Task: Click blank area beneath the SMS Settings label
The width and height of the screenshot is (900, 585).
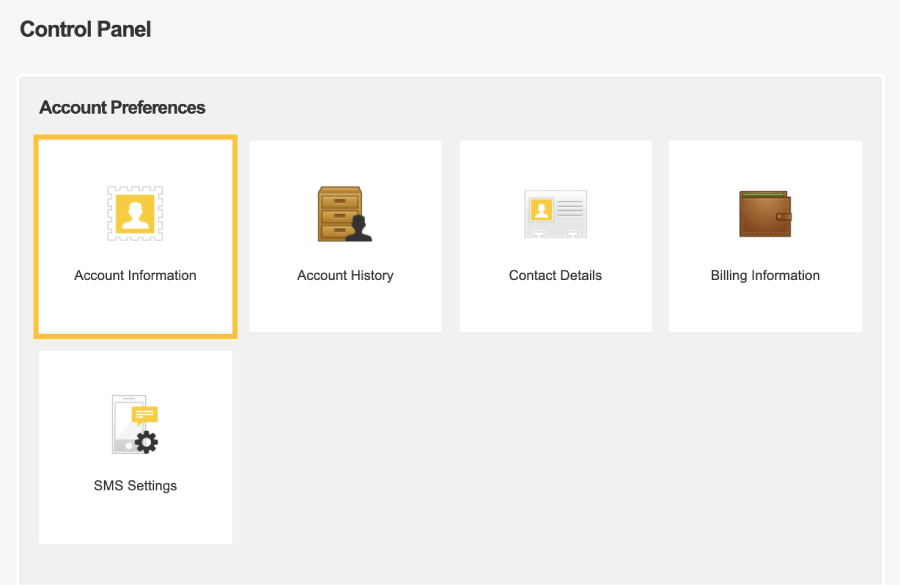Action: (135, 518)
